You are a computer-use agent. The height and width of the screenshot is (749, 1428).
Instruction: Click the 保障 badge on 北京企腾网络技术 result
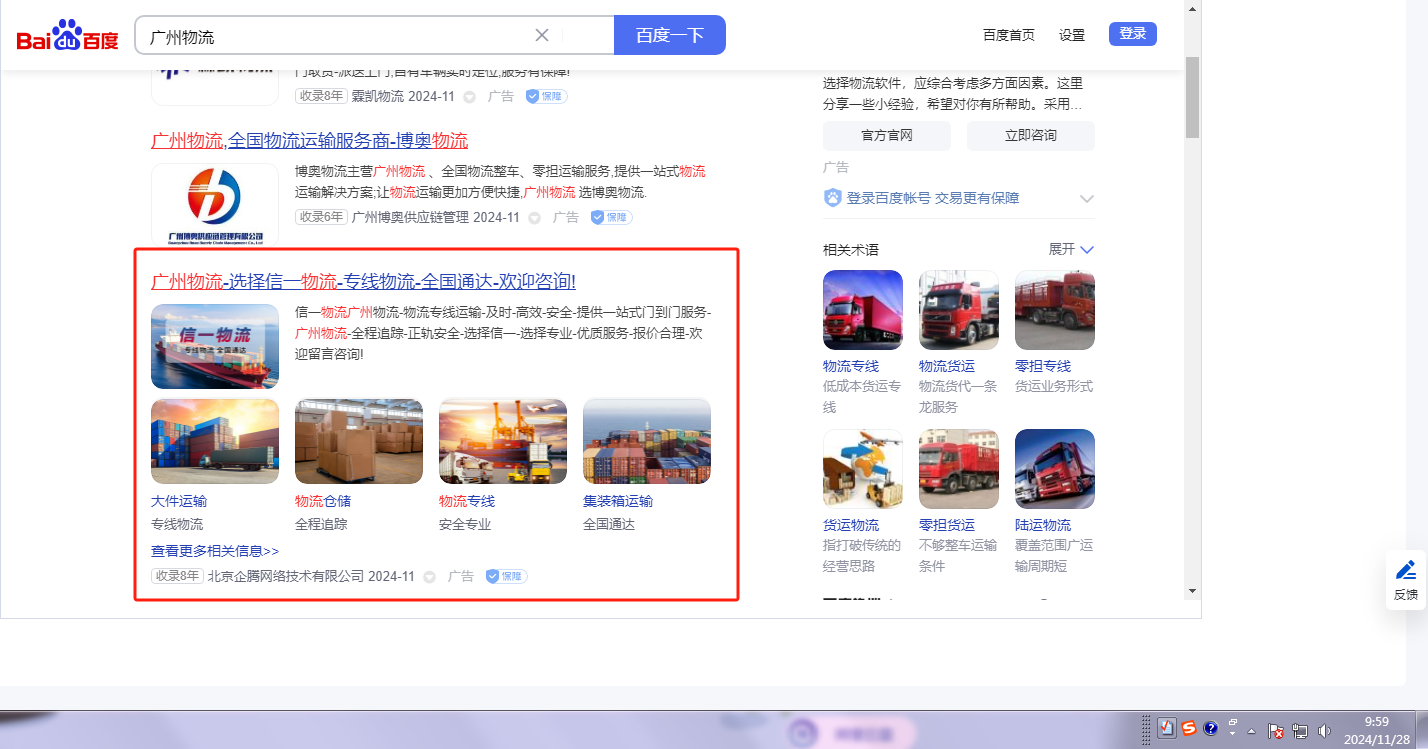click(x=506, y=576)
